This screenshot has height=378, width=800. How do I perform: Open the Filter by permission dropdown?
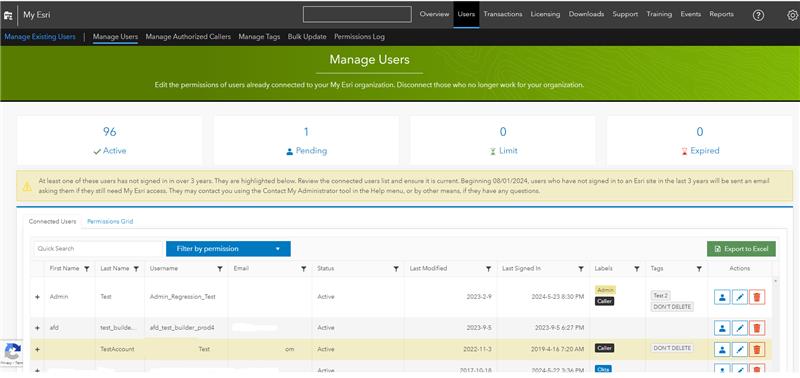228,249
